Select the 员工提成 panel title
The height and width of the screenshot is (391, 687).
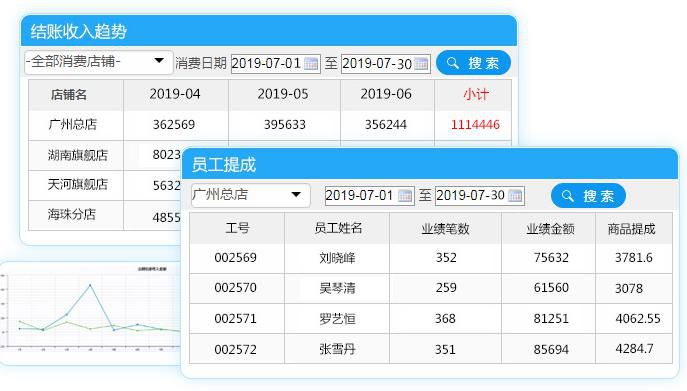224,165
